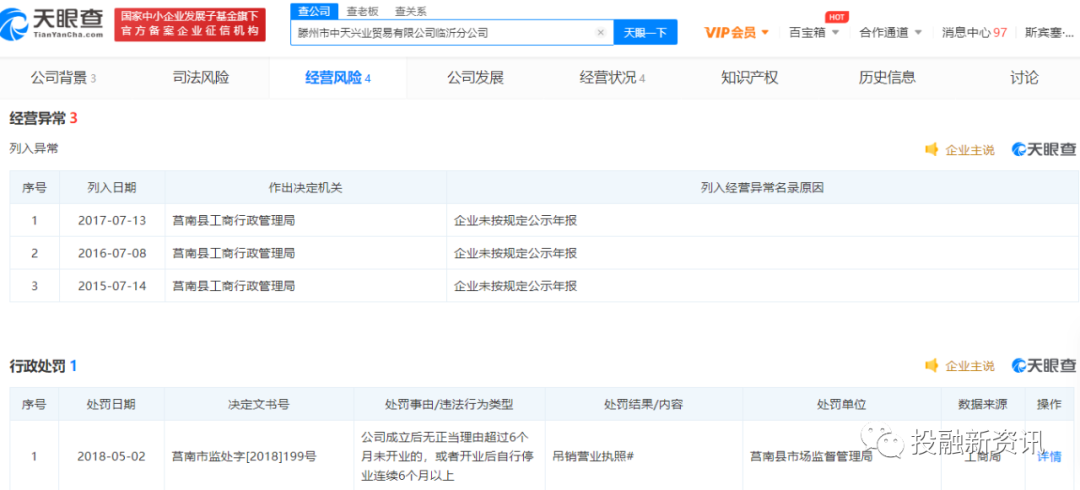Click the 作出决定机关 column header
The height and width of the screenshot is (490, 1080).
(x=306, y=187)
